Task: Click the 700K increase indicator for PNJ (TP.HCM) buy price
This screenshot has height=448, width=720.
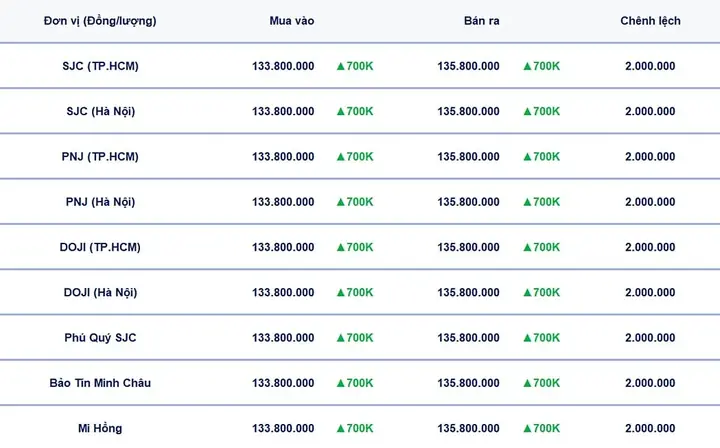Action: pos(355,157)
